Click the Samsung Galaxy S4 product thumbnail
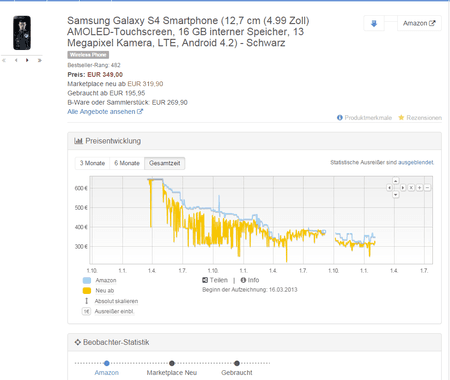 click(22, 33)
